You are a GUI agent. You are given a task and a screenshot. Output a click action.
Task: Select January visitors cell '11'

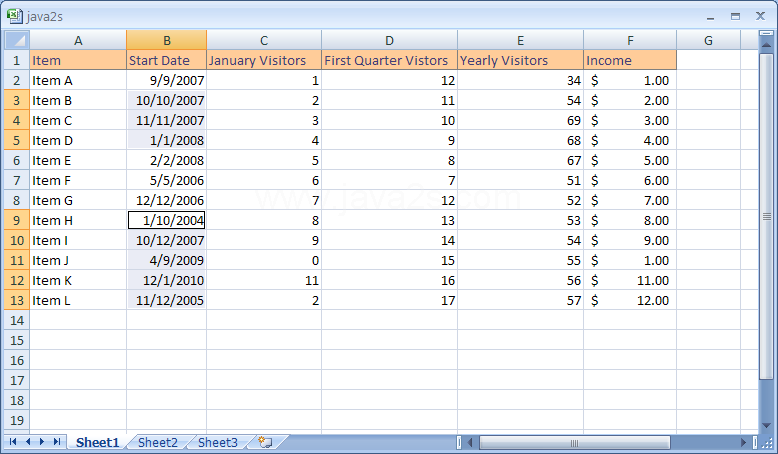click(264, 280)
